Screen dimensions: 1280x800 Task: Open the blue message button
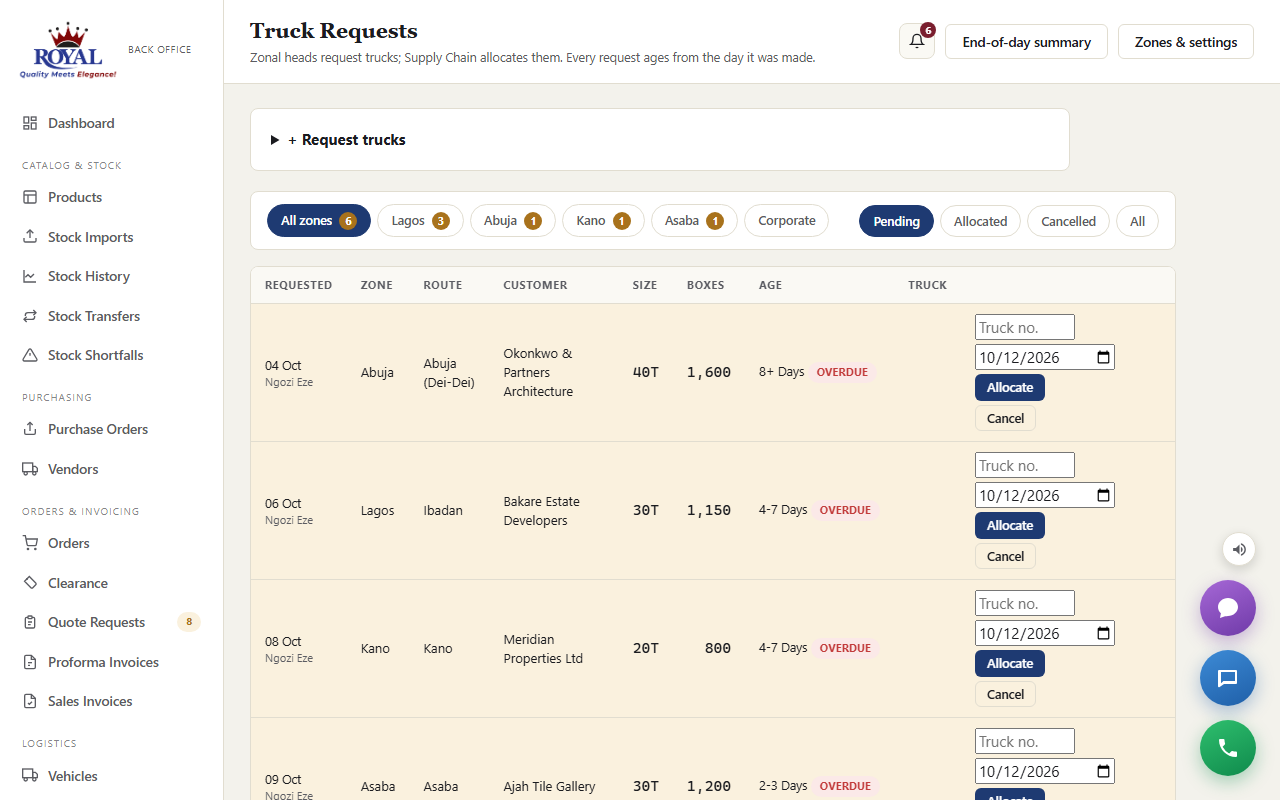coord(1228,678)
